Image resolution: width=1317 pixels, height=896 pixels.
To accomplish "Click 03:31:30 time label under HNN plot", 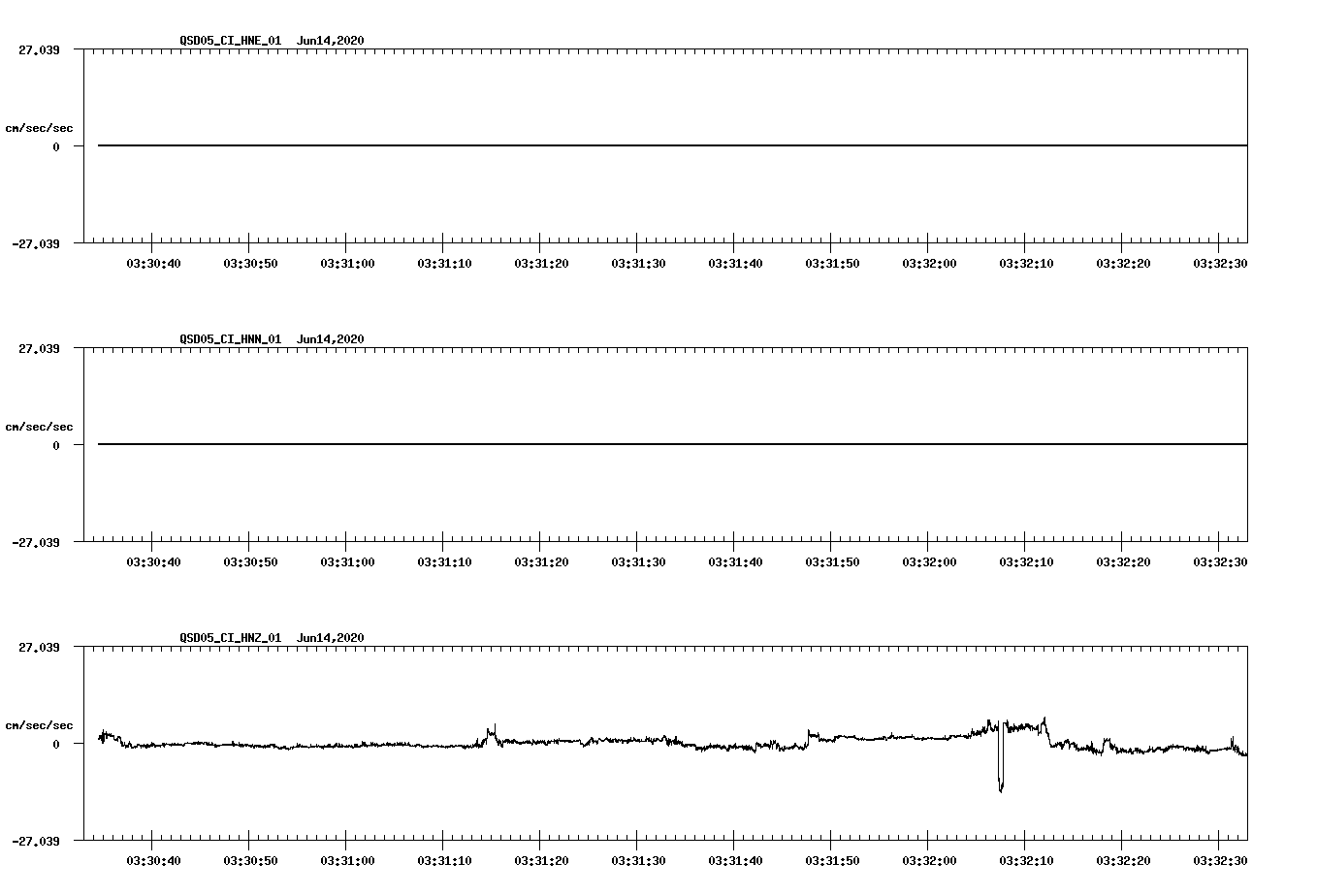I will [638, 561].
